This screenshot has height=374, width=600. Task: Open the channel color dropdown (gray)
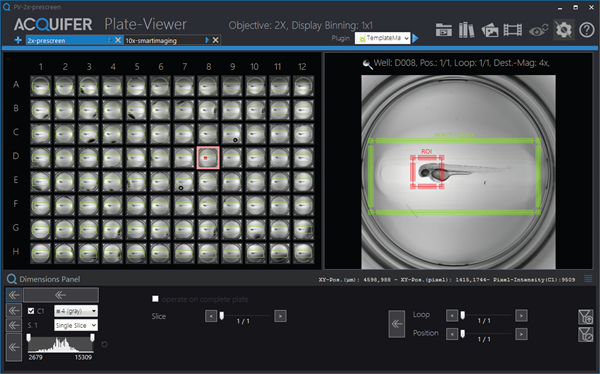(76, 311)
